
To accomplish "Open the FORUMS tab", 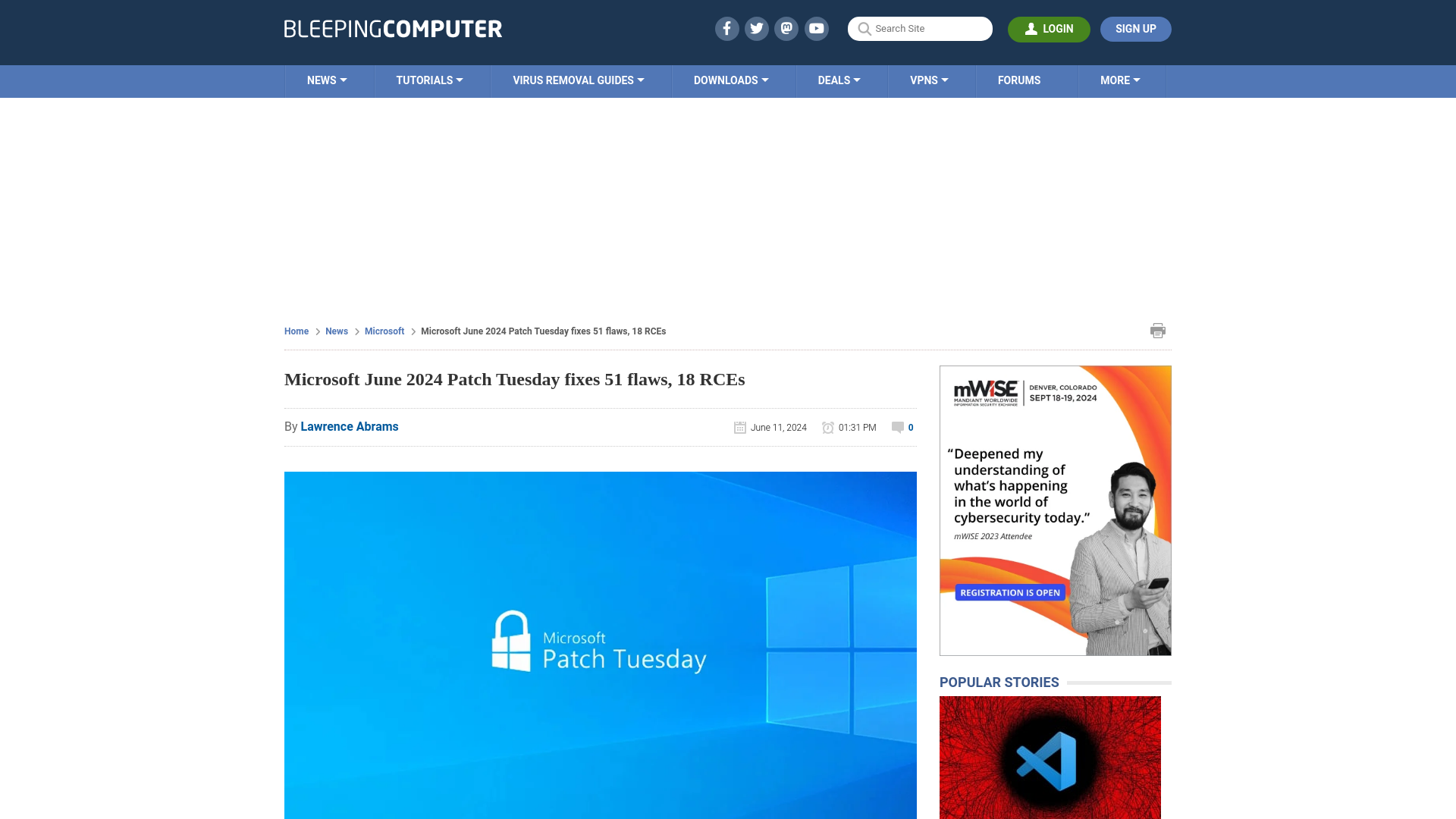I will (x=1019, y=80).
